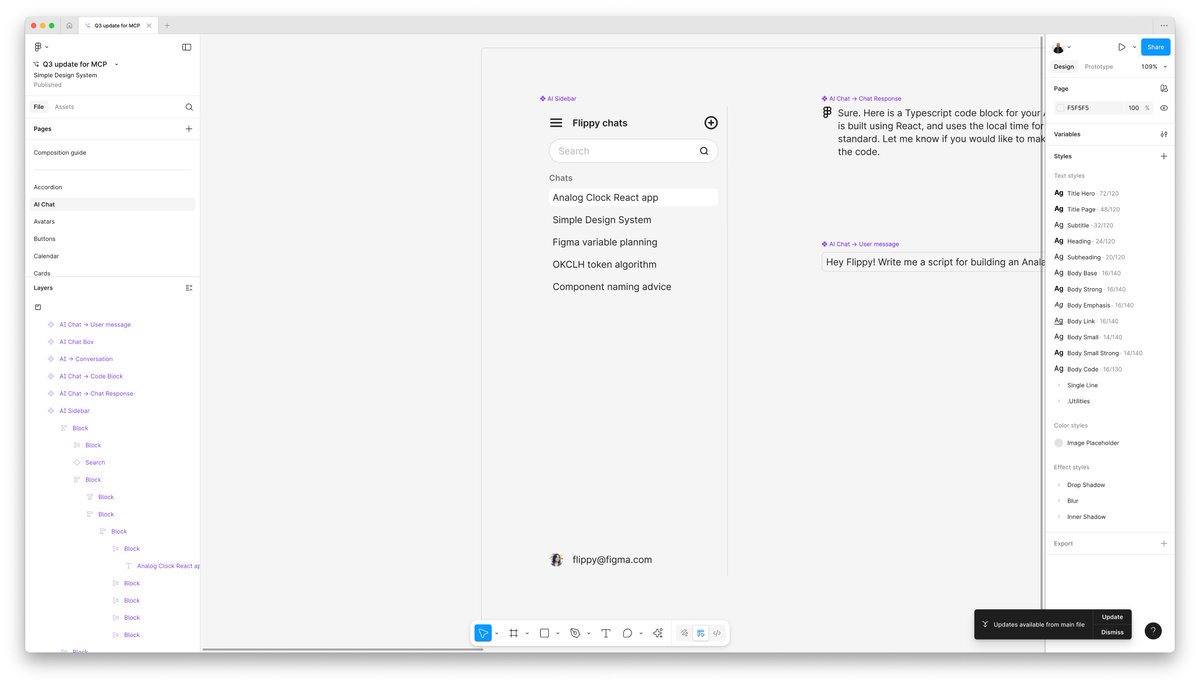Screen dimensions: 1200x686
Task: Click the home tab icon
Action: pos(69,25)
